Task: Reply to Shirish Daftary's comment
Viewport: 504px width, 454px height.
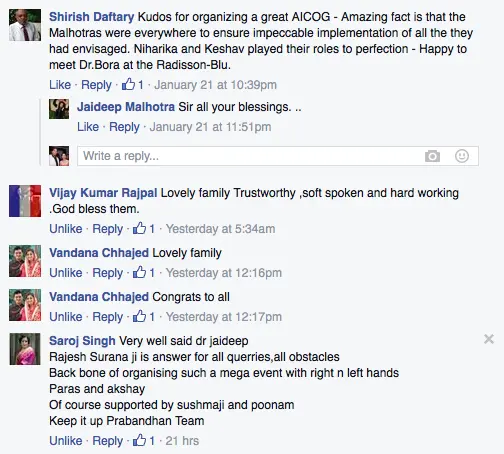Action: point(96,85)
